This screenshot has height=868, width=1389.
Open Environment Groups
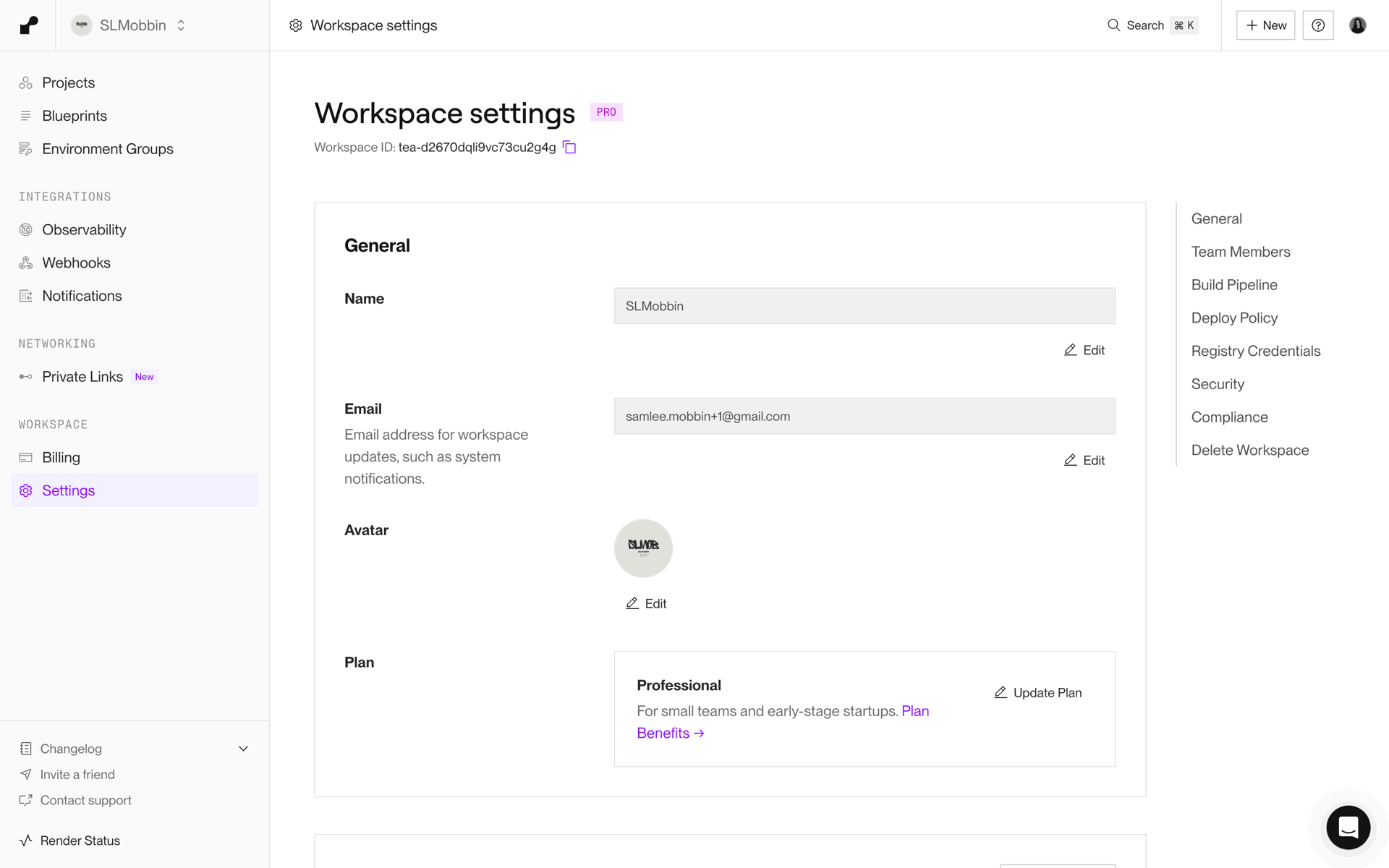click(135, 149)
